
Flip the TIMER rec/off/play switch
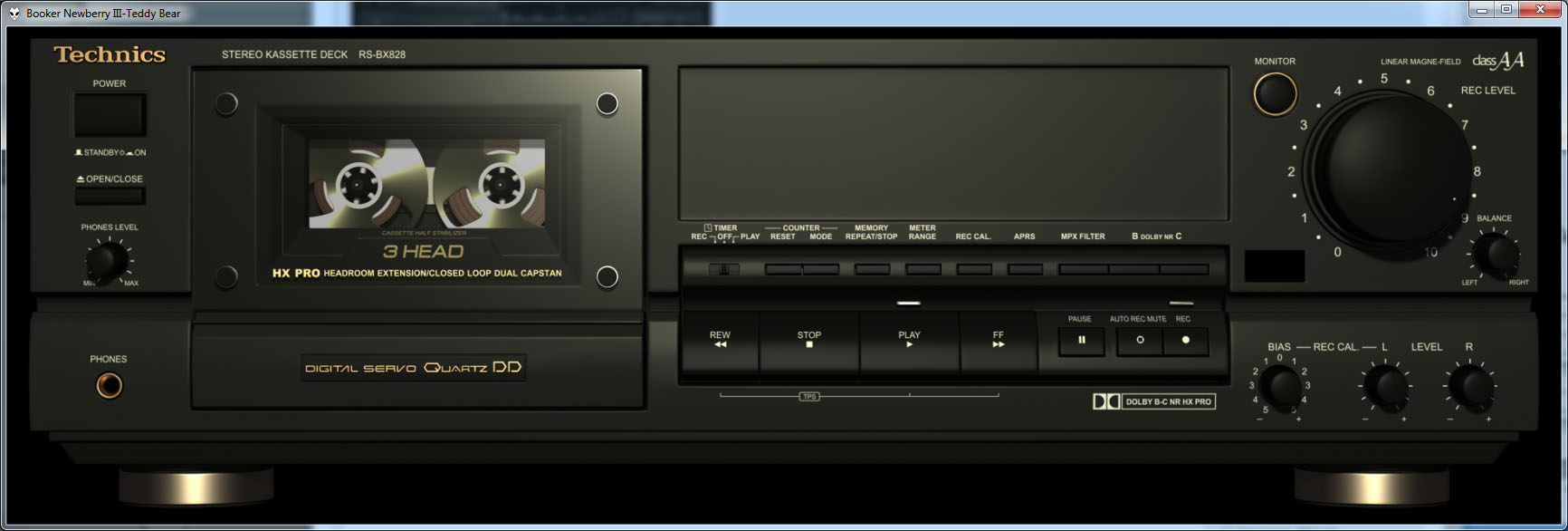click(723, 269)
